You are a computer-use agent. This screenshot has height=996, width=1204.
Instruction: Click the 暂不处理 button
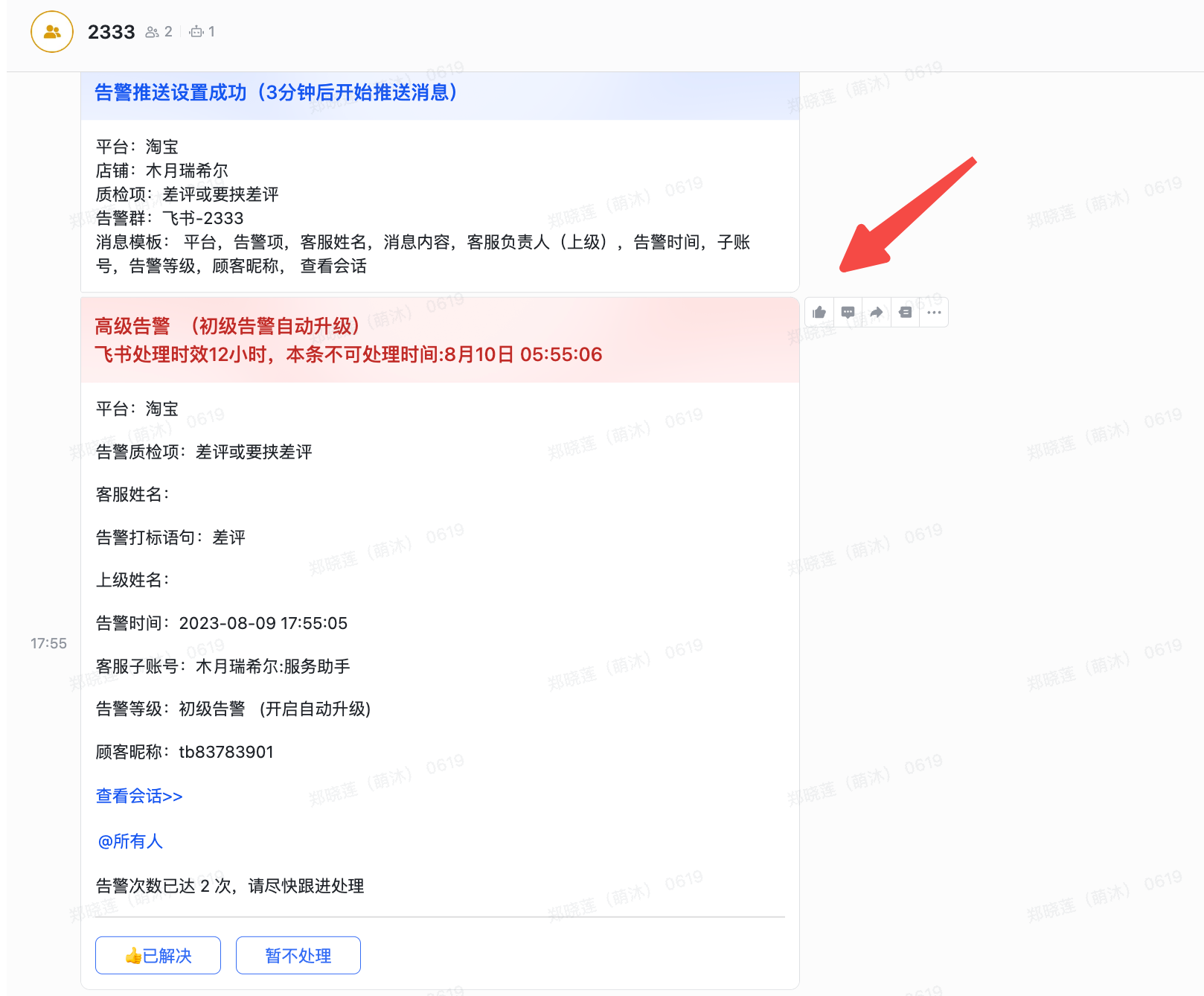[x=298, y=955]
